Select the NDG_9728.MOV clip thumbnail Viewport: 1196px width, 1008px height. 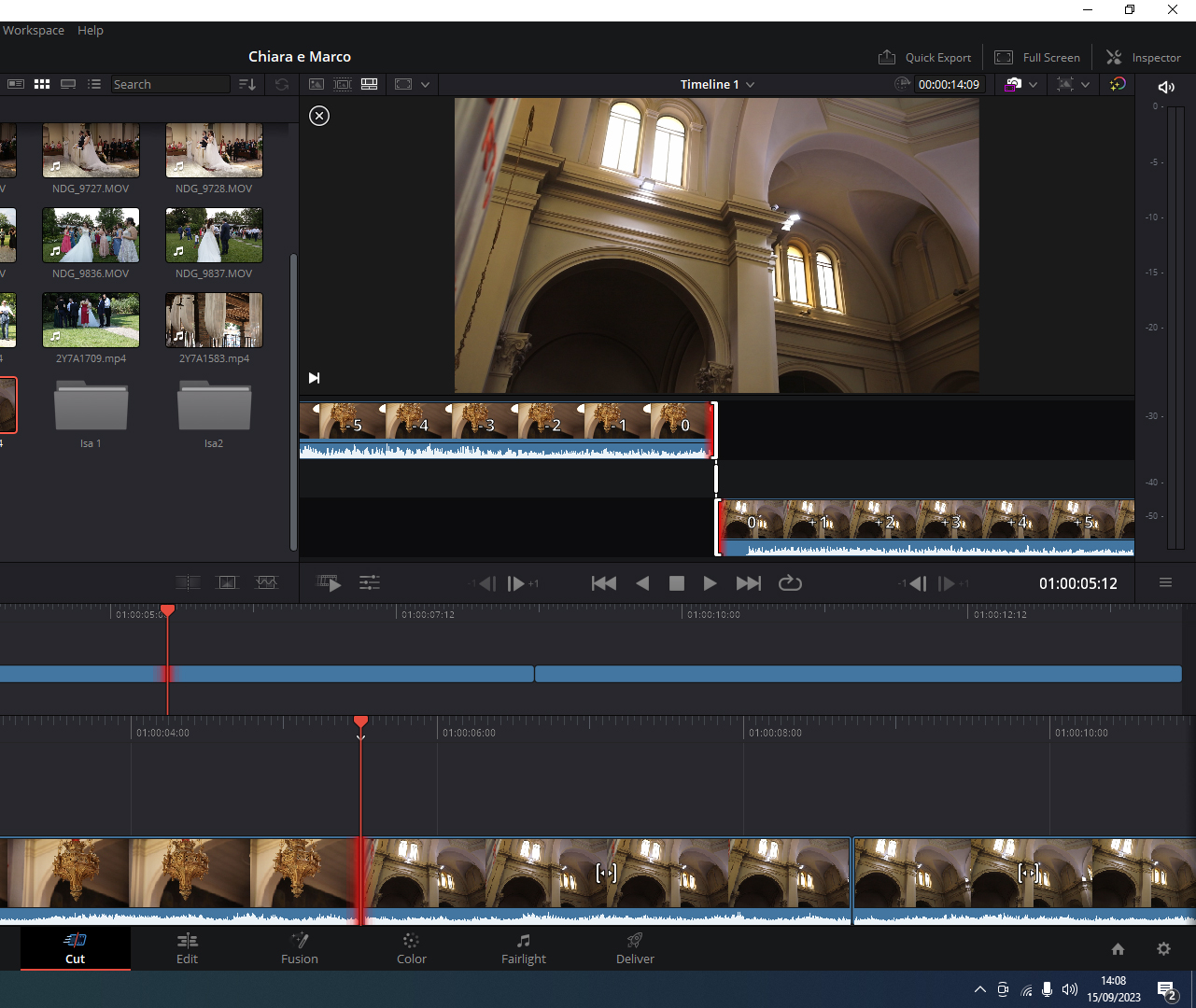(x=214, y=149)
